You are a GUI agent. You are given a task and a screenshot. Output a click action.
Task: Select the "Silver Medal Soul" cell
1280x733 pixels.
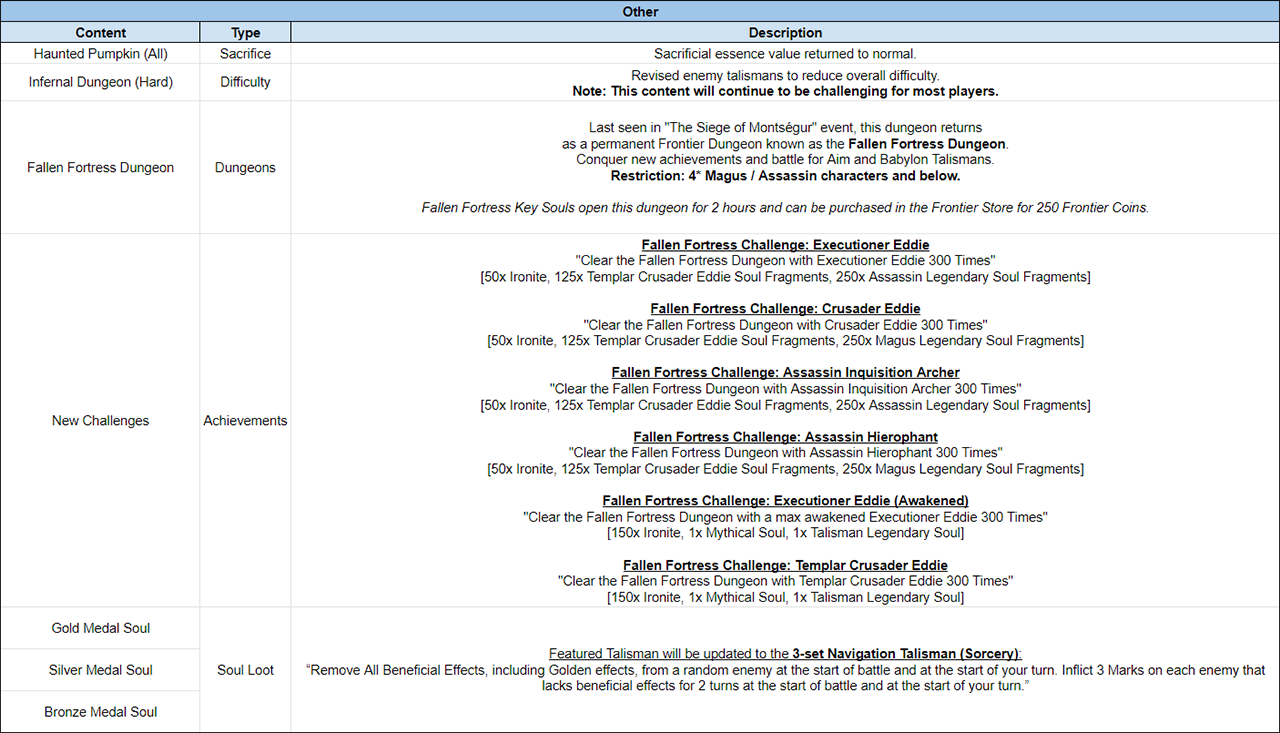tap(100, 670)
